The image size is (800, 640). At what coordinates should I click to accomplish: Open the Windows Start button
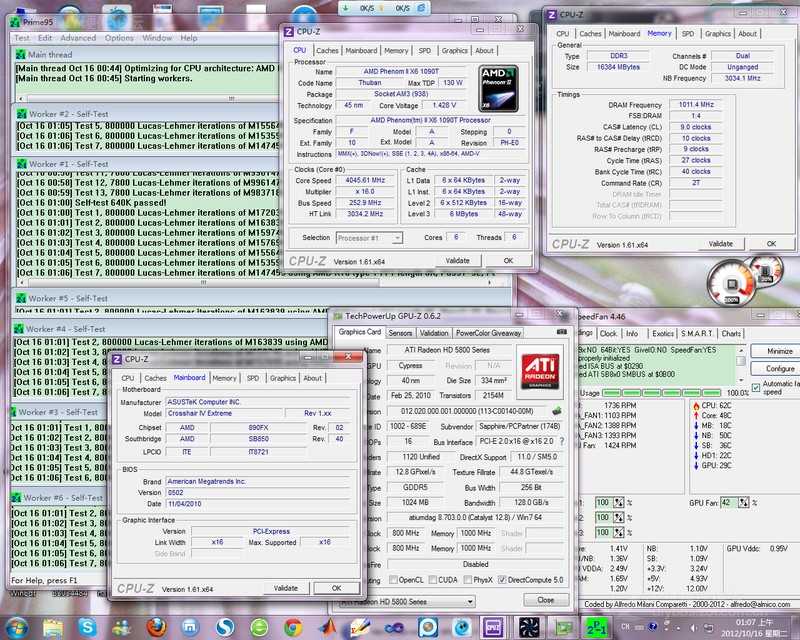(x=16, y=627)
